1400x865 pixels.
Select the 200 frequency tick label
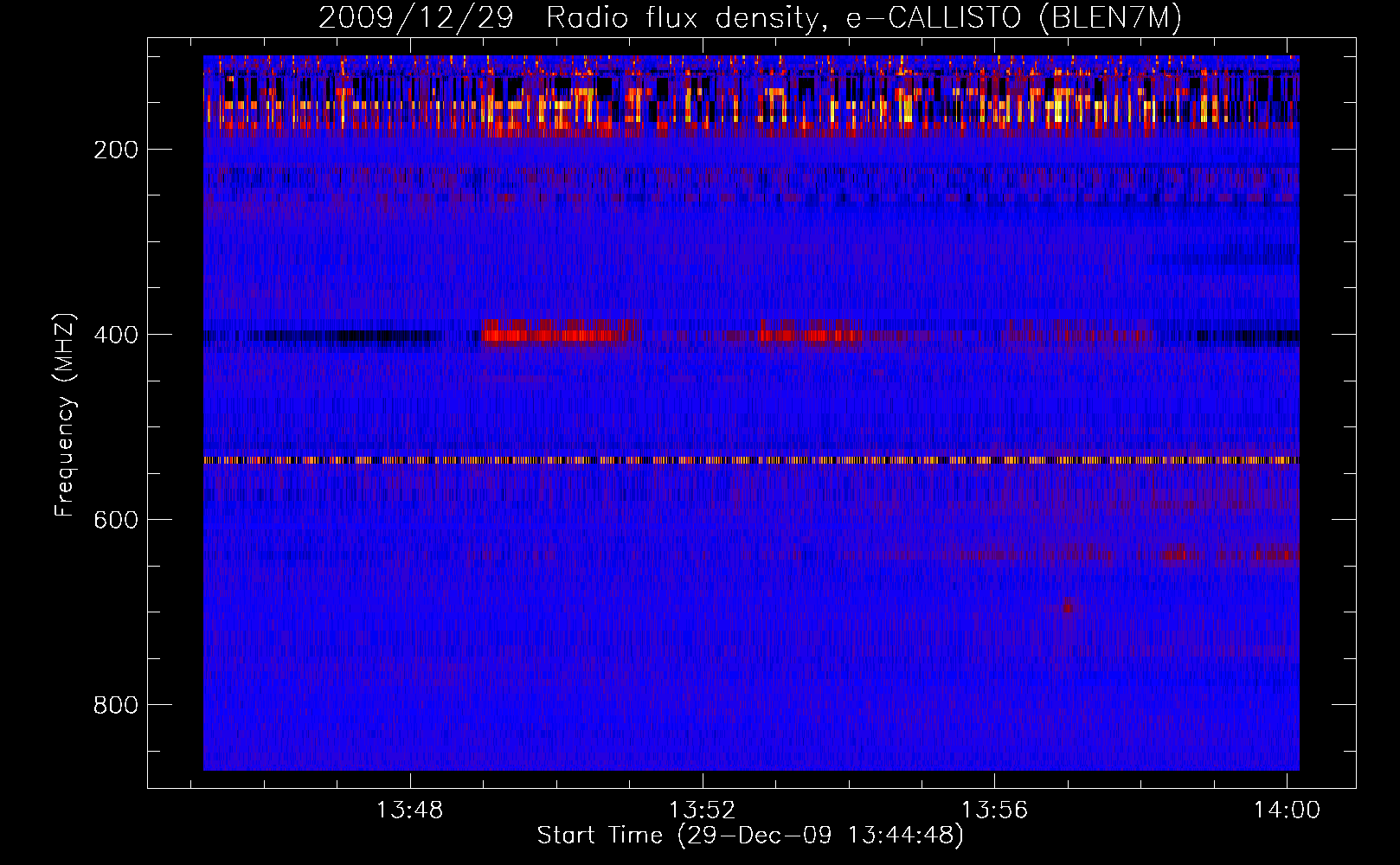coord(116,150)
